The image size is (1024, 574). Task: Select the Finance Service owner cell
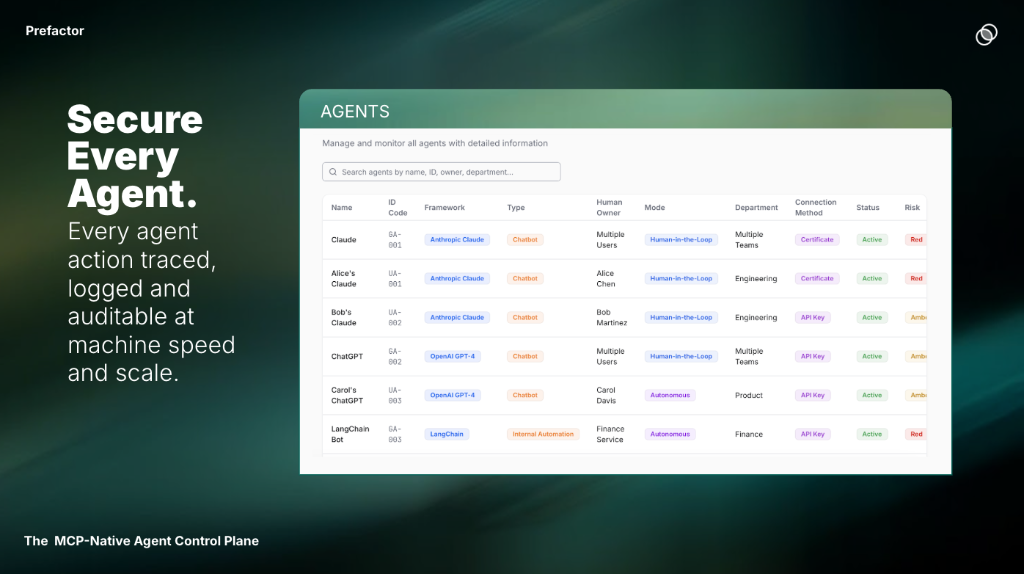(610, 434)
